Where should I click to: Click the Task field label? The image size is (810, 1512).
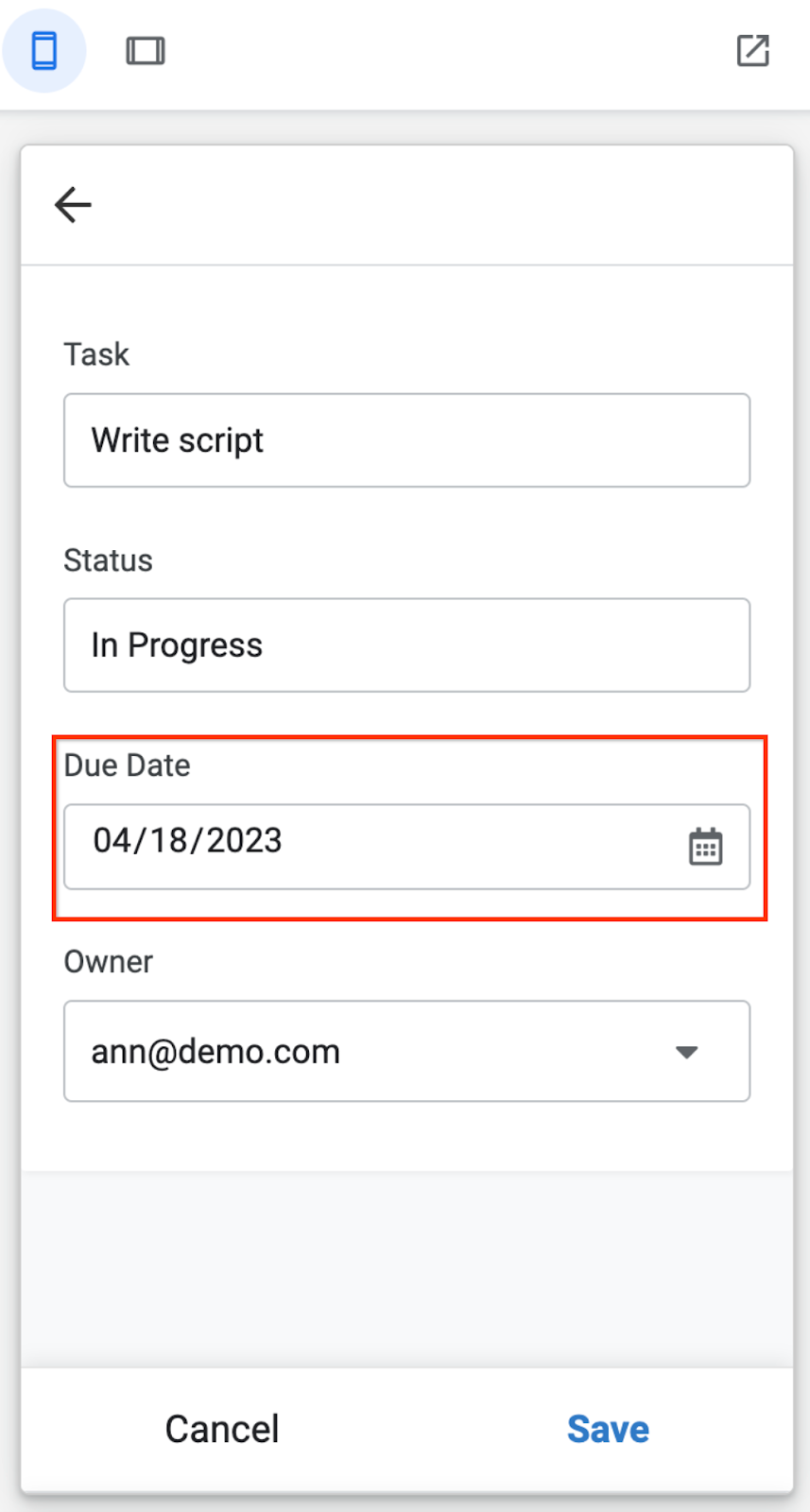pos(96,354)
